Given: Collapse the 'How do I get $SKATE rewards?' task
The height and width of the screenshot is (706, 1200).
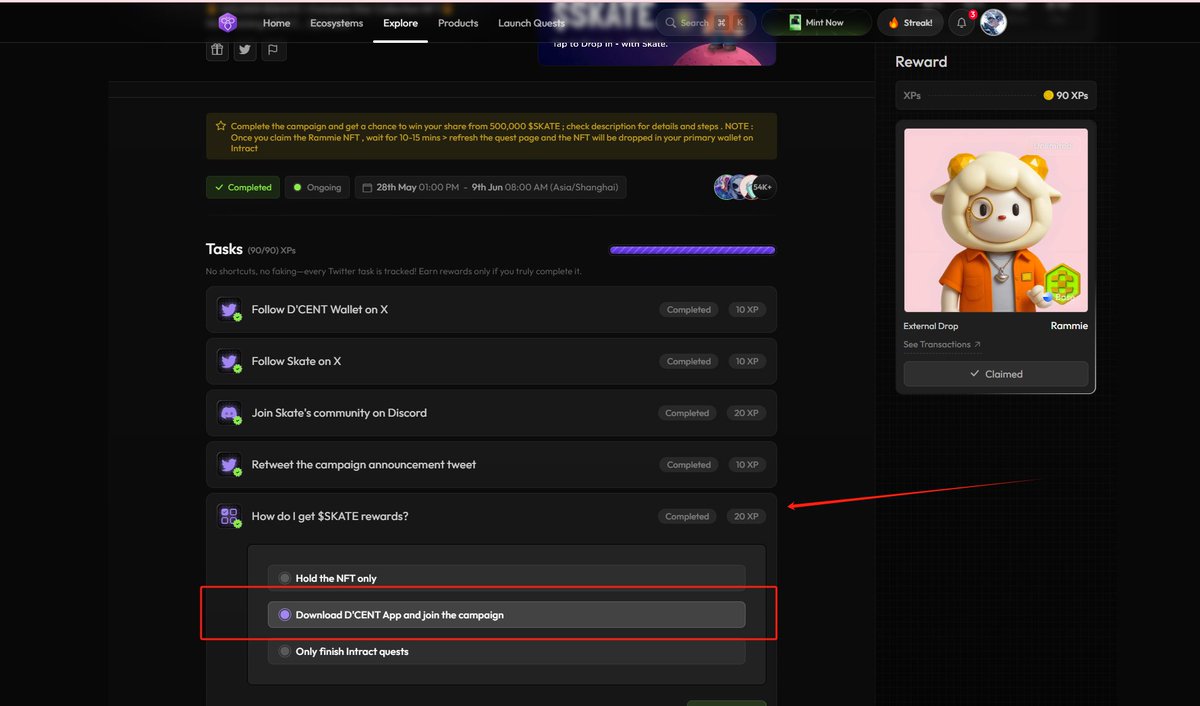Looking at the screenshot, I should click(x=491, y=516).
